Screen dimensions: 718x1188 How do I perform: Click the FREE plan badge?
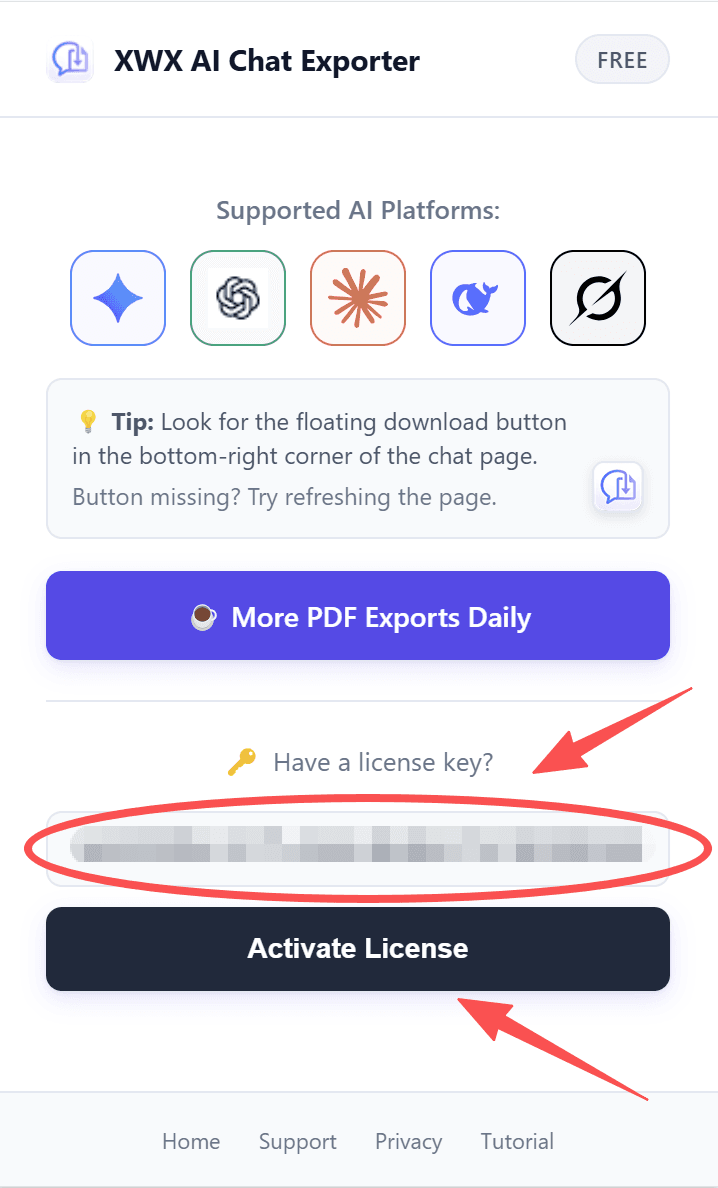click(x=622, y=60)
